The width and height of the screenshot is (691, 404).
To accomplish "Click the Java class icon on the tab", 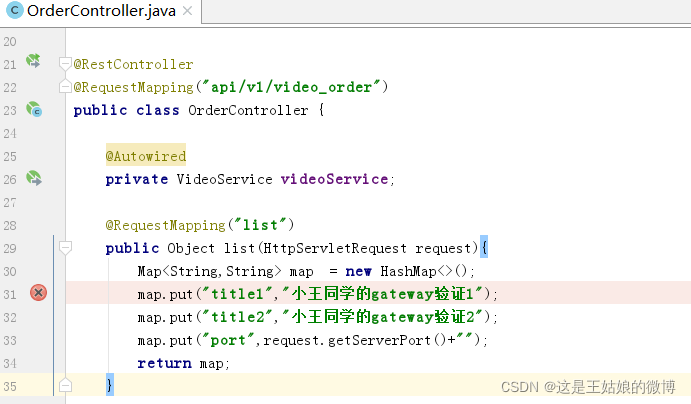I will pyautogui.click(x=15, y=11).
